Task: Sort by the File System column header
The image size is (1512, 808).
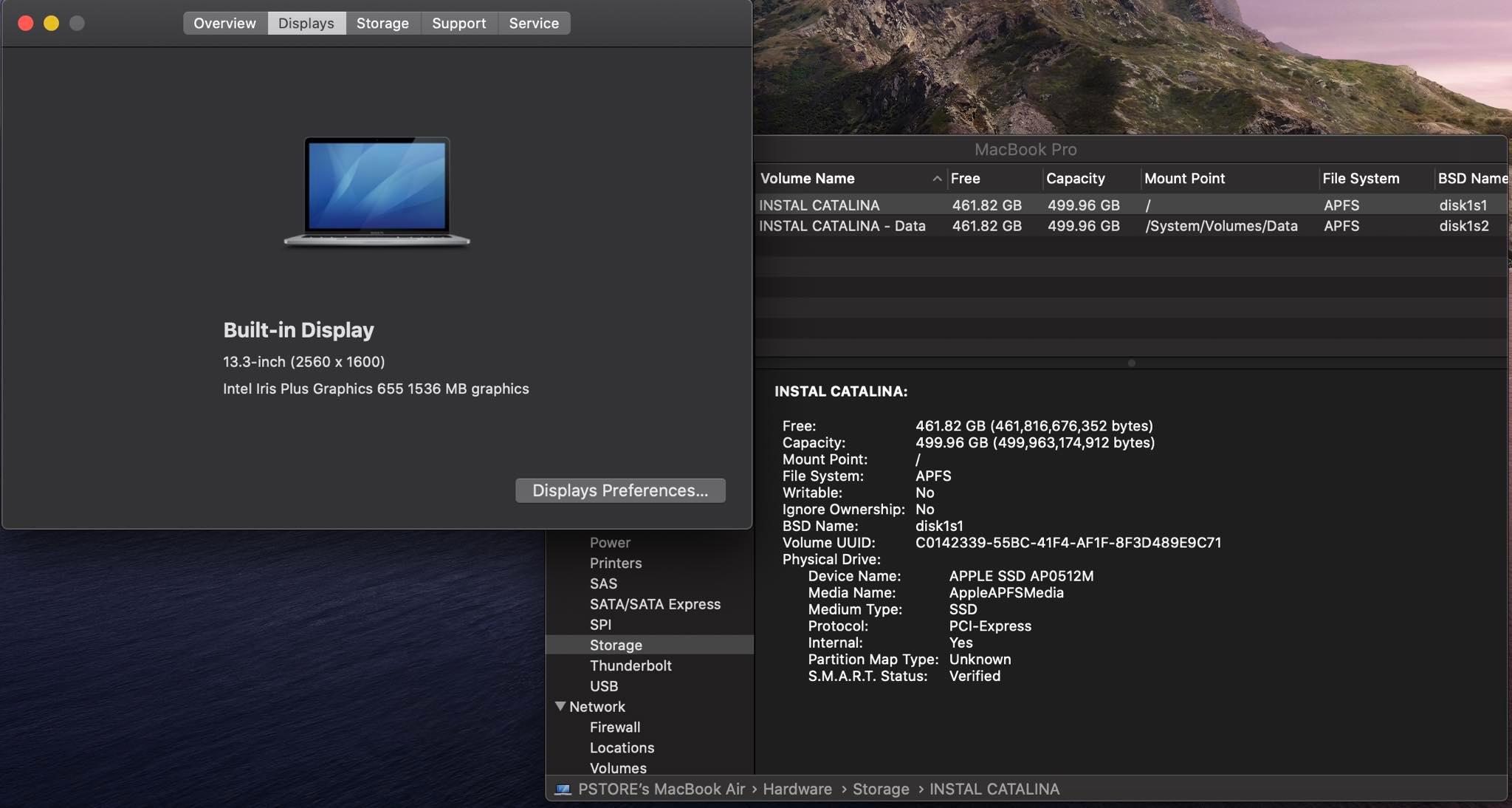Action: click(x=1360, y=179)
